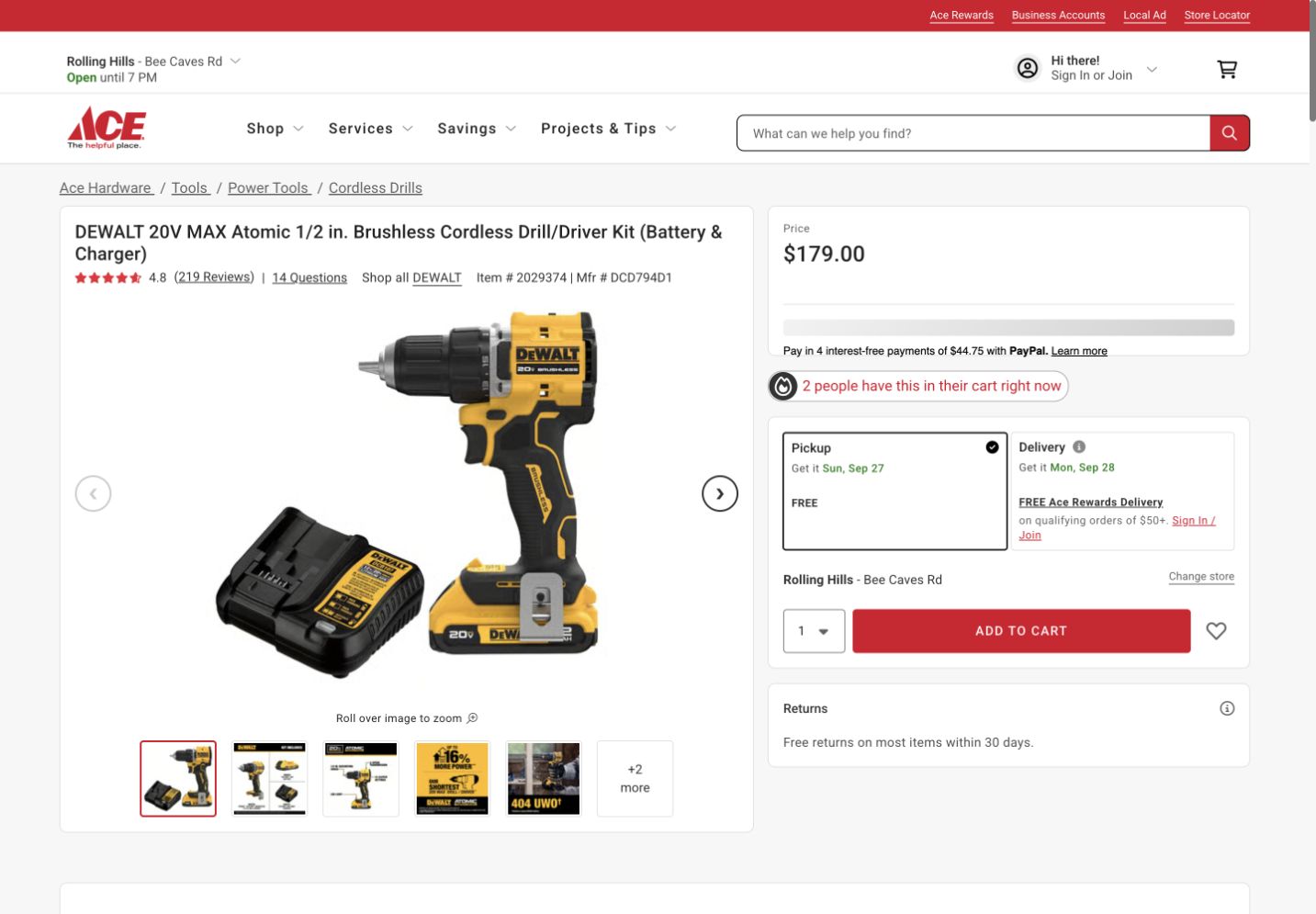The image size is (1316, 914).
Task: Go to Cordless Drills breadcrumb
Action: tap(376, 188)
